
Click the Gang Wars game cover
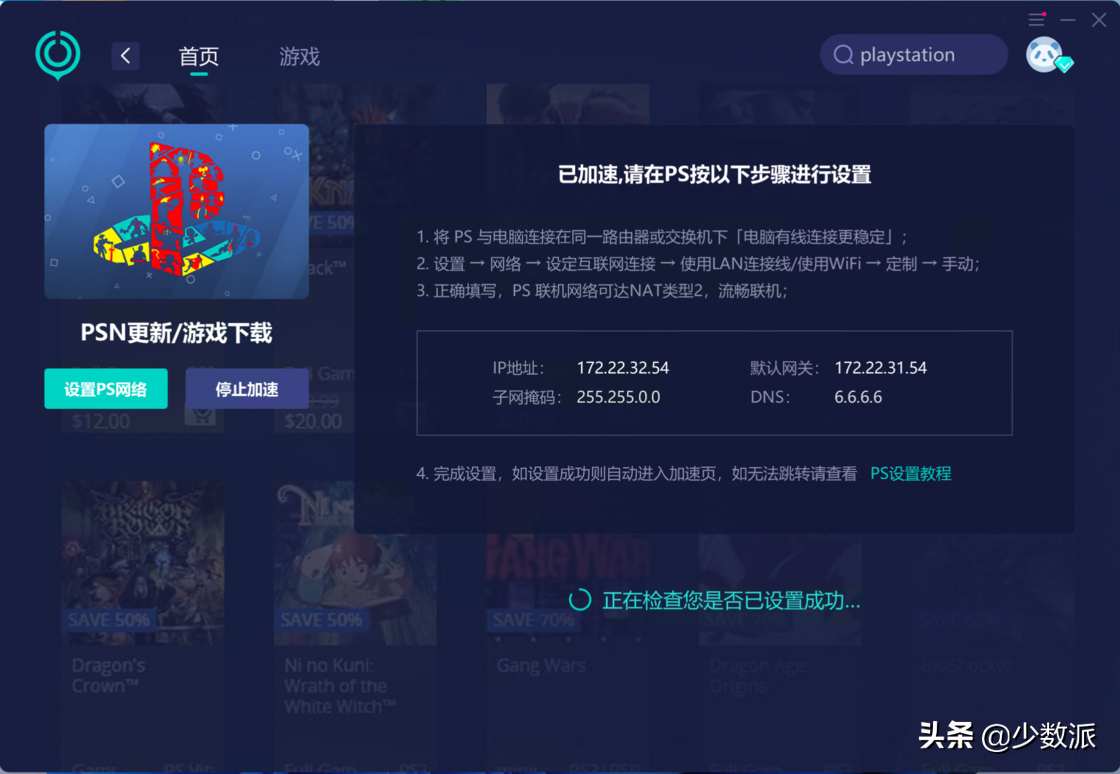click(568, 590)
